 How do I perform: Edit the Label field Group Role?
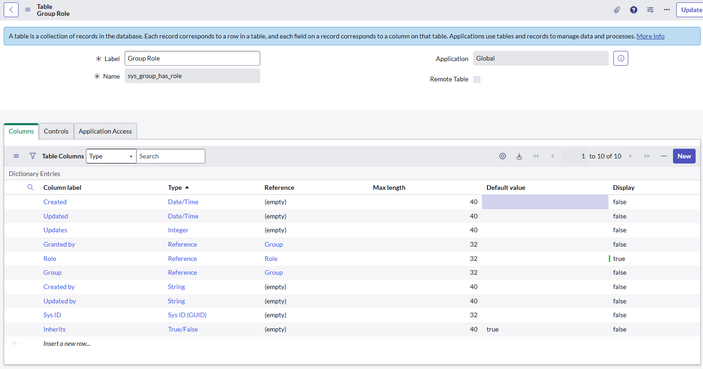(x=192, y=58)
